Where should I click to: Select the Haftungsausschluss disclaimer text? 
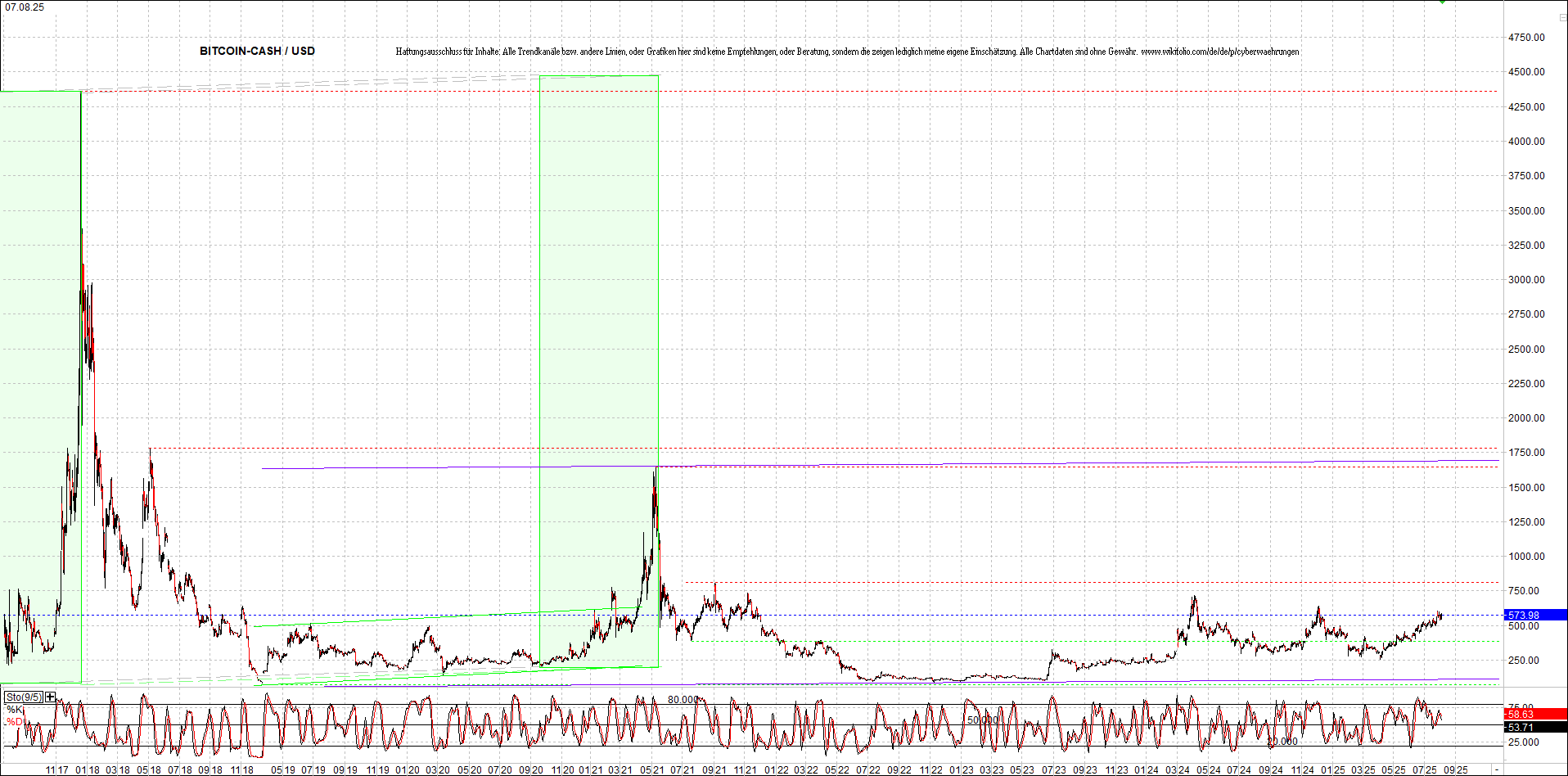[767, 52]
